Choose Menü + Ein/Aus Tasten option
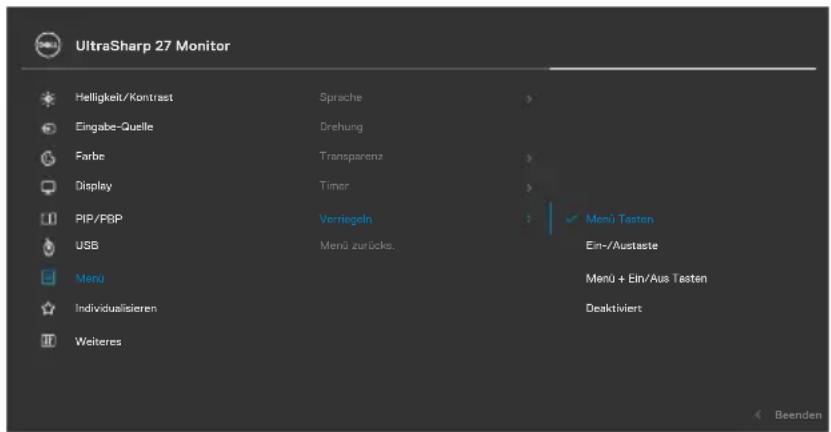Viewport: 831px width, 432px height. point(646,278)
